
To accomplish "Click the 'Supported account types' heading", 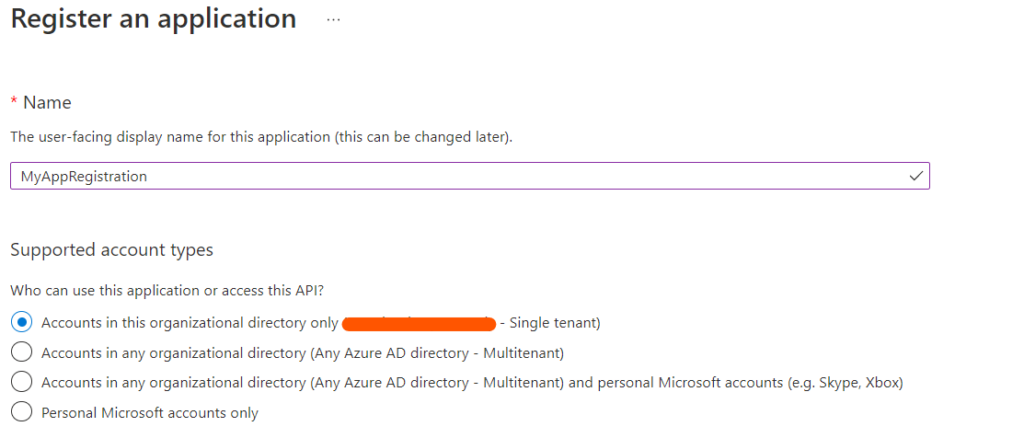I will 112,250.
